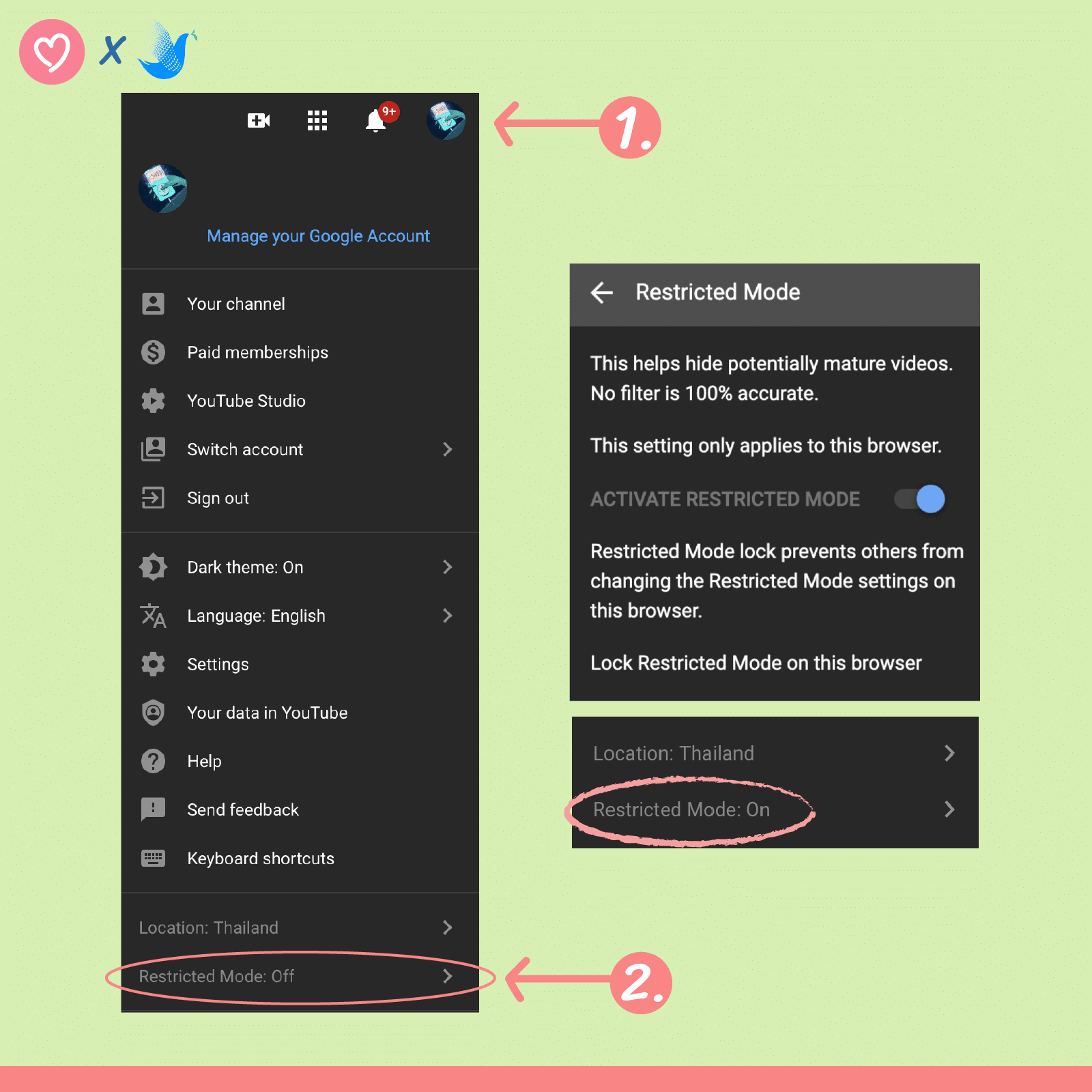Select Your data in YouTube
This screenshot has height=1092, width=1092.
pos(300,713)
